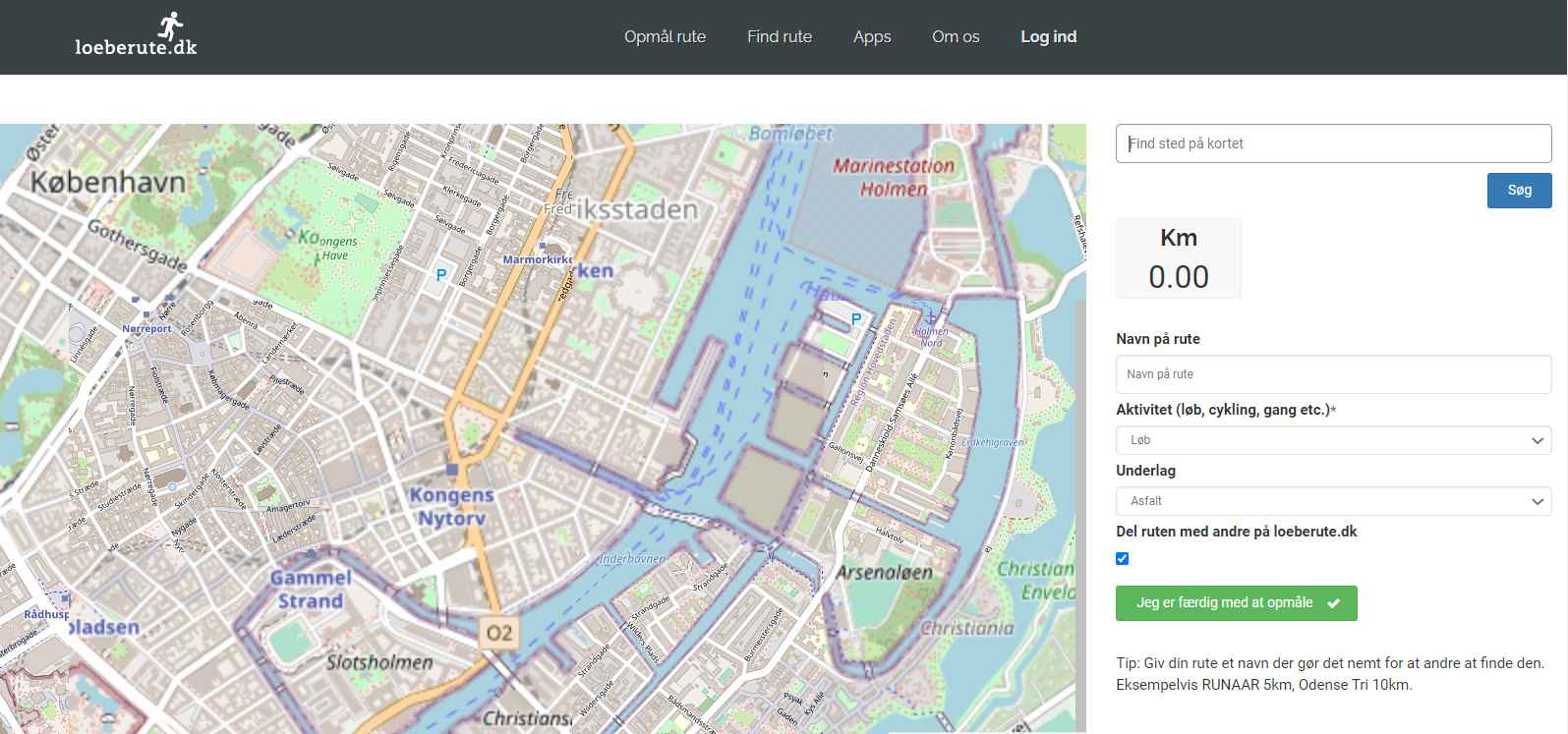The width and height of the screenshot is (1568, 734).
Task: Click the Kongens Nytorv map label
Action: (x=452, y=506)
